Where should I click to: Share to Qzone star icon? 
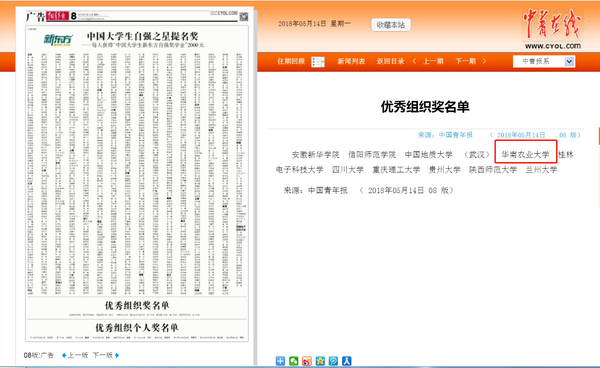[320, 361]
